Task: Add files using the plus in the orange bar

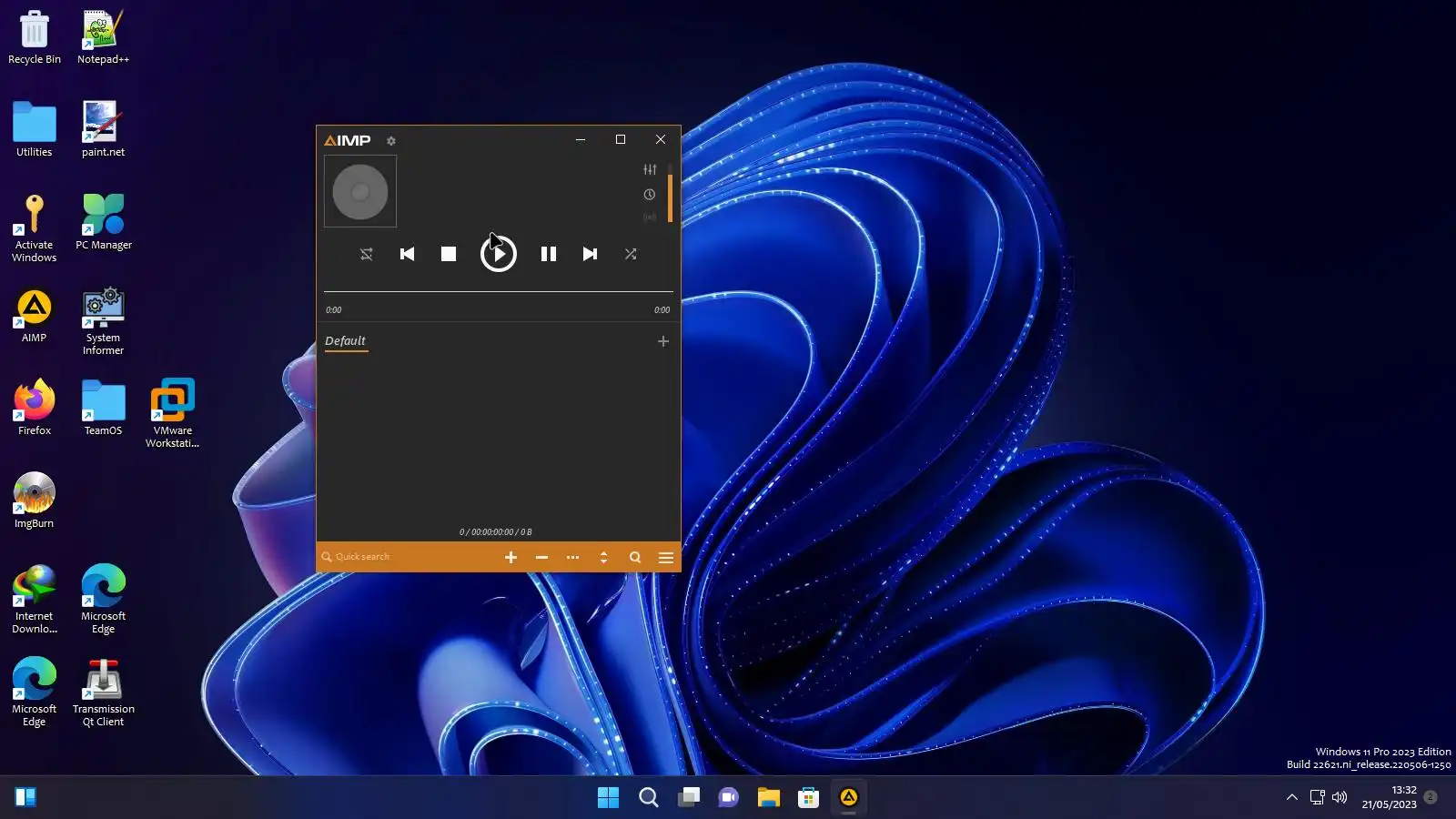Action: [x=511, y=558]
